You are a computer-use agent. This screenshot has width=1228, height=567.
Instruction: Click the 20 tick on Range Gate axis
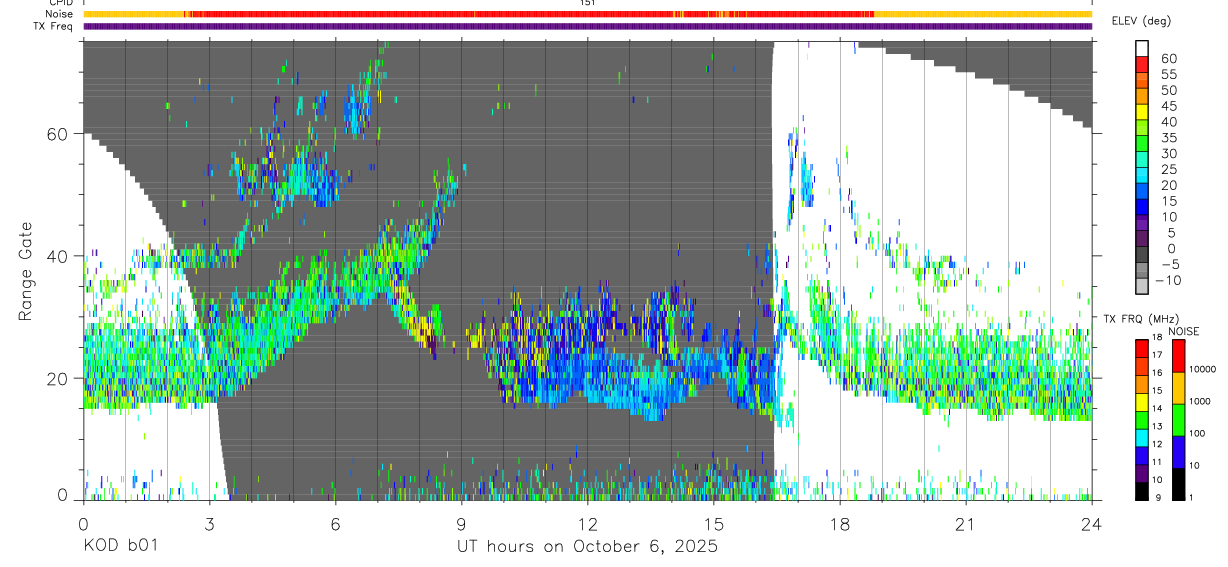coord(58,378)
